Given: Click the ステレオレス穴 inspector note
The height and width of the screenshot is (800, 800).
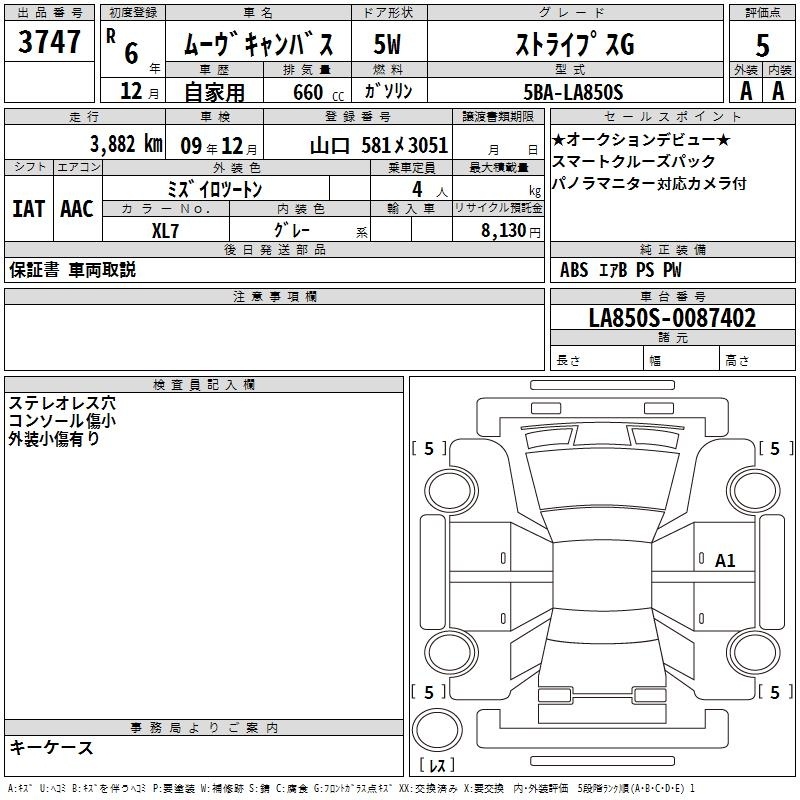Looking at the screenshot, I should (x=62, y=403).
